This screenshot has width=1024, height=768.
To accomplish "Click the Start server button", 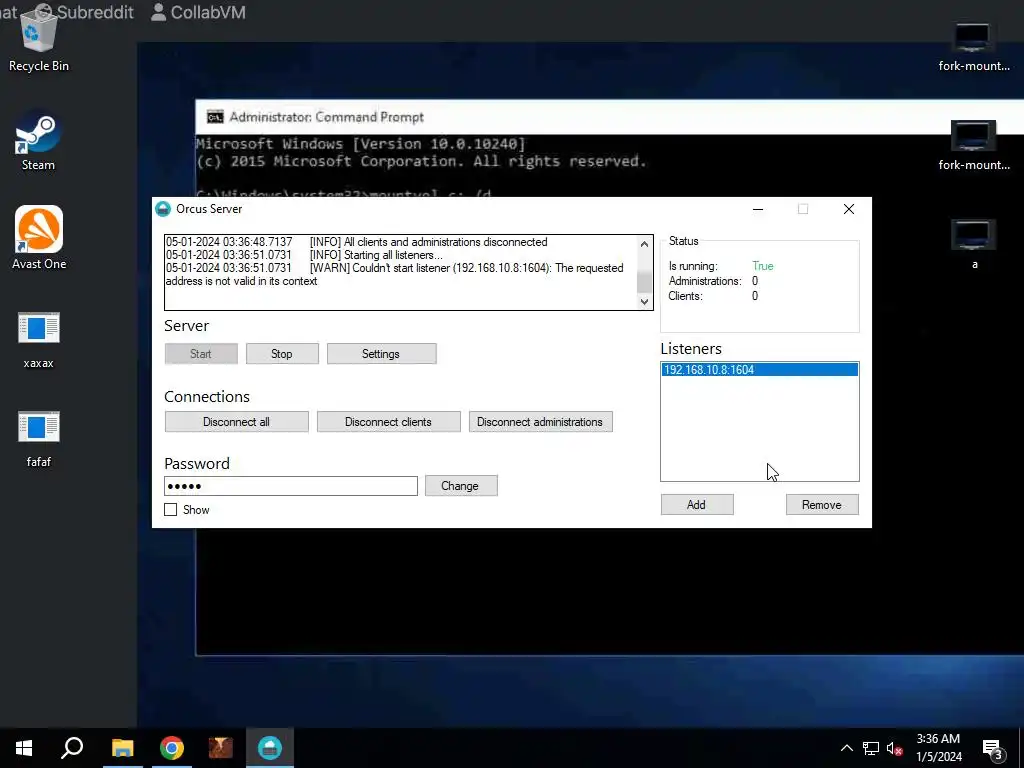I will click(x=200, y=353).
